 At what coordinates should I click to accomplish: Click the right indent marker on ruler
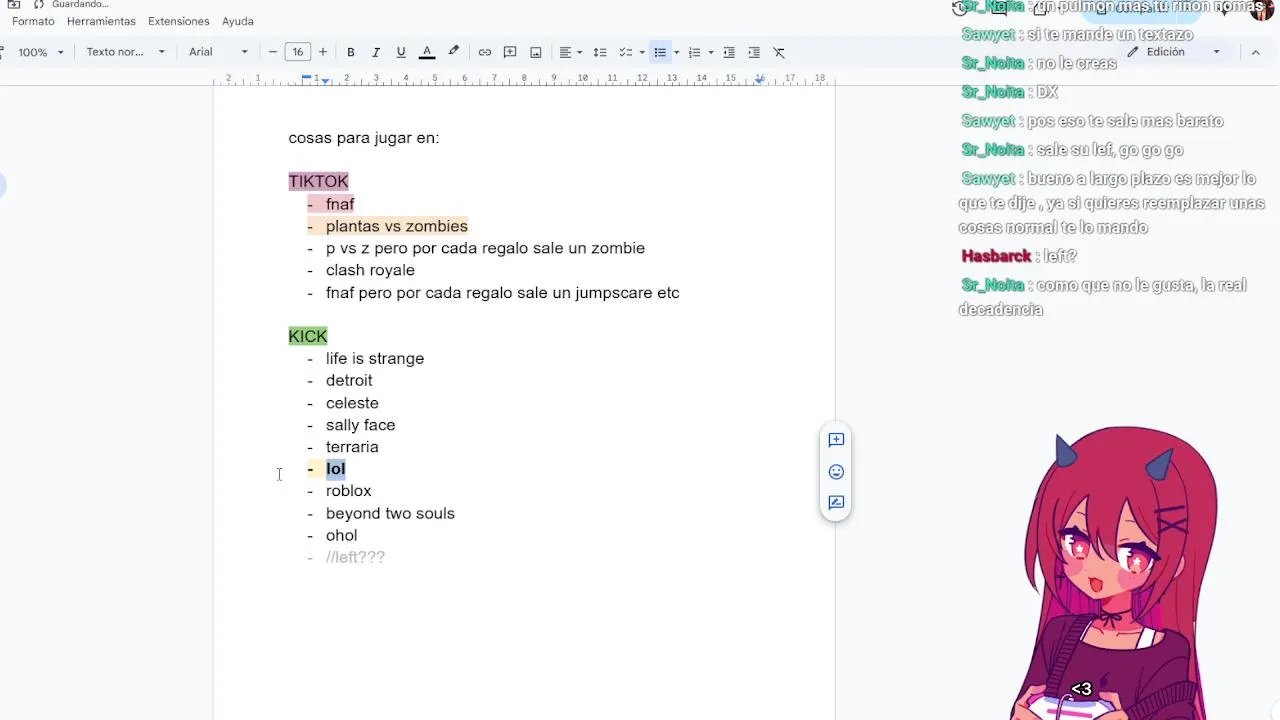pos(760,79)
